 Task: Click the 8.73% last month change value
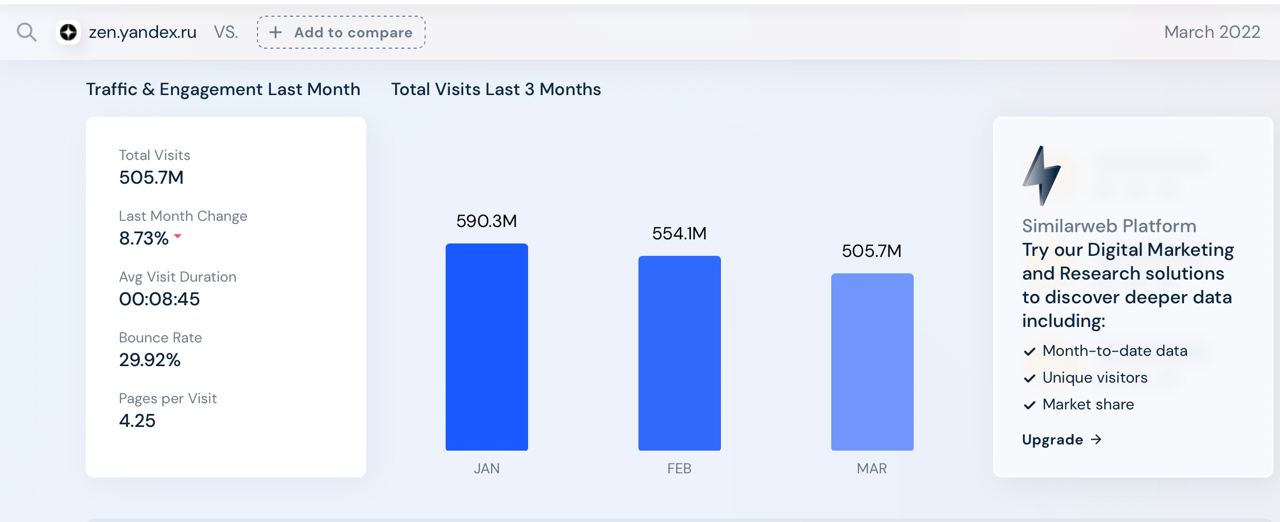click(x=144, y=238)
